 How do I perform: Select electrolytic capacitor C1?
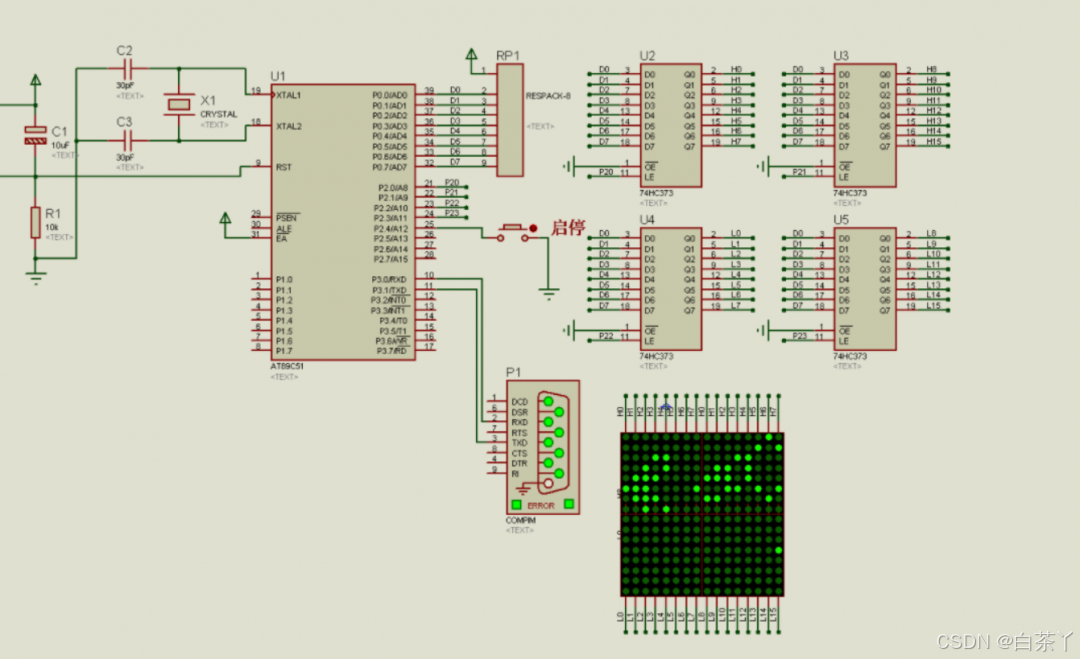[35, 134]
